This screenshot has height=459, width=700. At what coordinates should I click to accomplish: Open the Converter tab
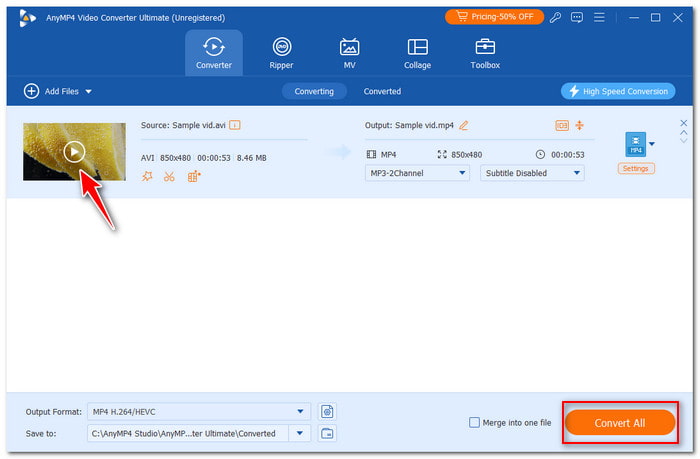coord(214,53)
